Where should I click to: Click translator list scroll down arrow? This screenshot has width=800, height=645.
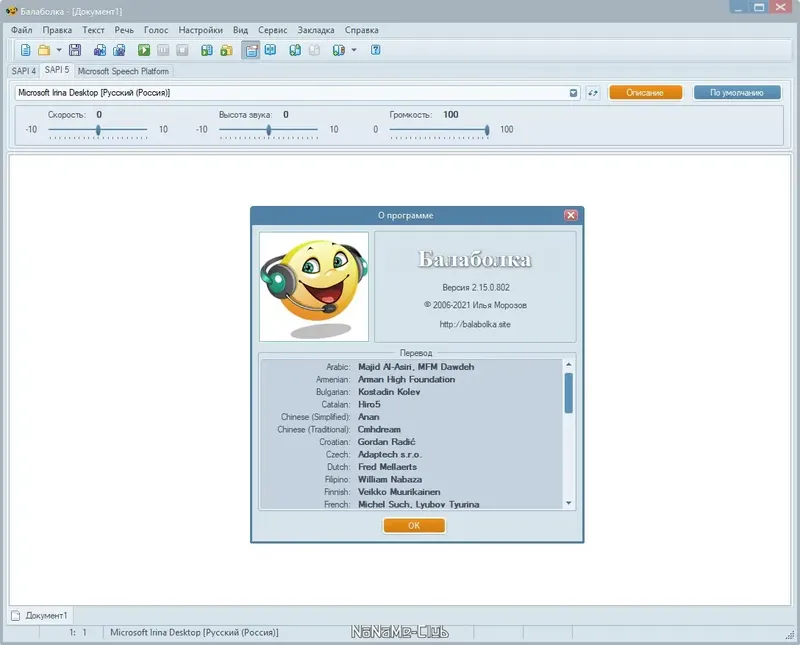click(568, 504)
